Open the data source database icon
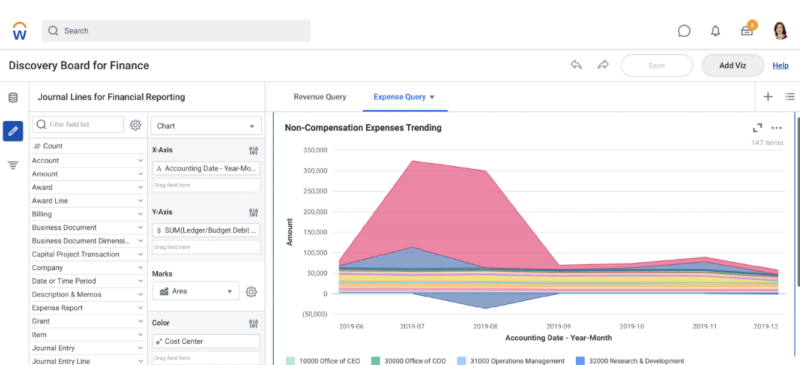The width and height of the screenshot is (800, 365). (13, 98)
